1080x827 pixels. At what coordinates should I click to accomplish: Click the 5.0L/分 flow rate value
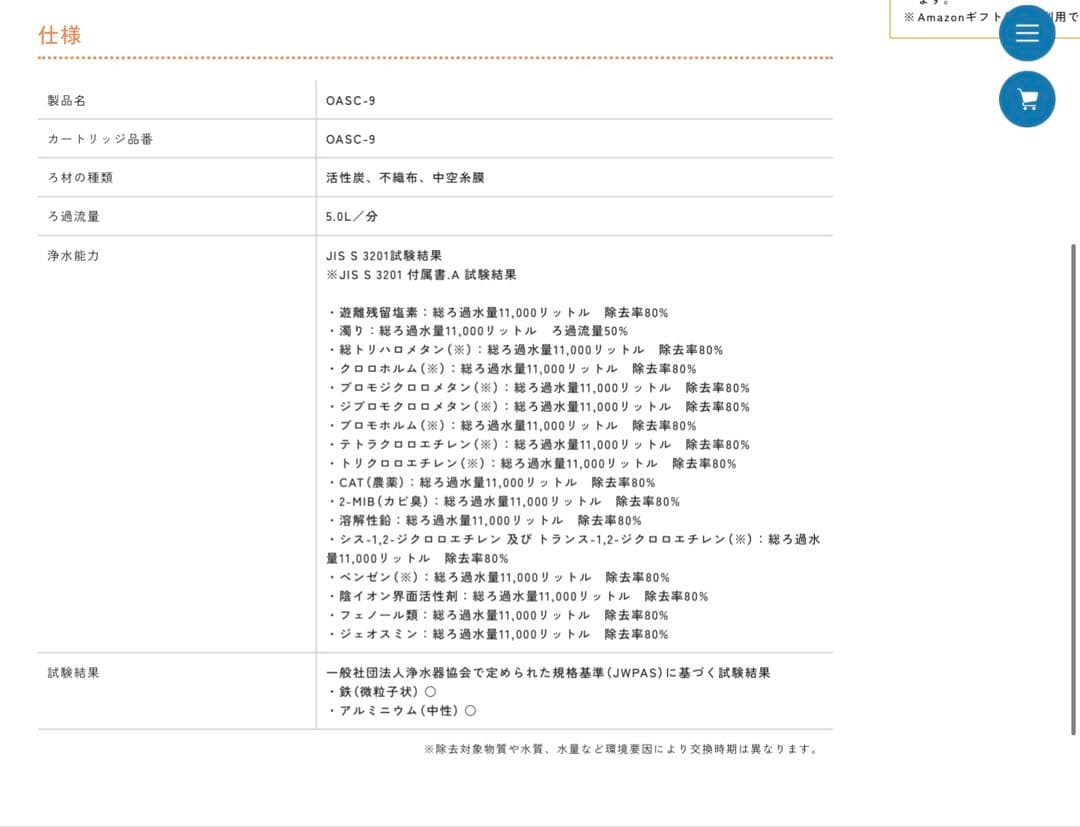click(352, 216)
